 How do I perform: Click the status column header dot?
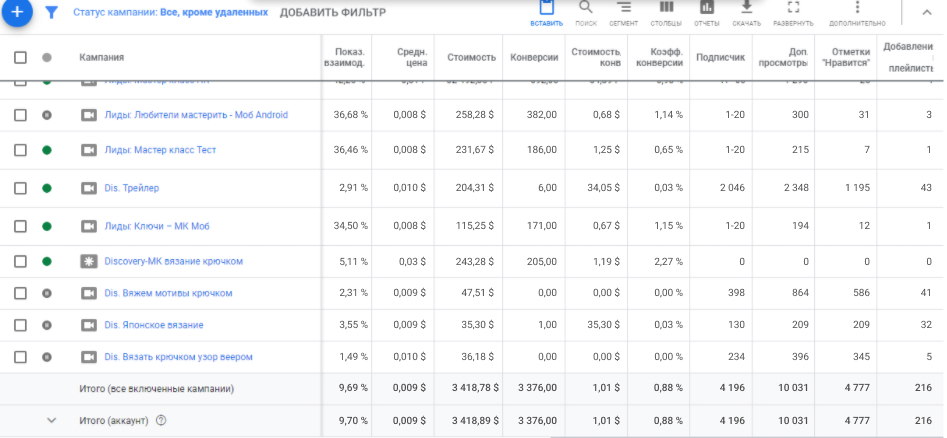(47, 57)
